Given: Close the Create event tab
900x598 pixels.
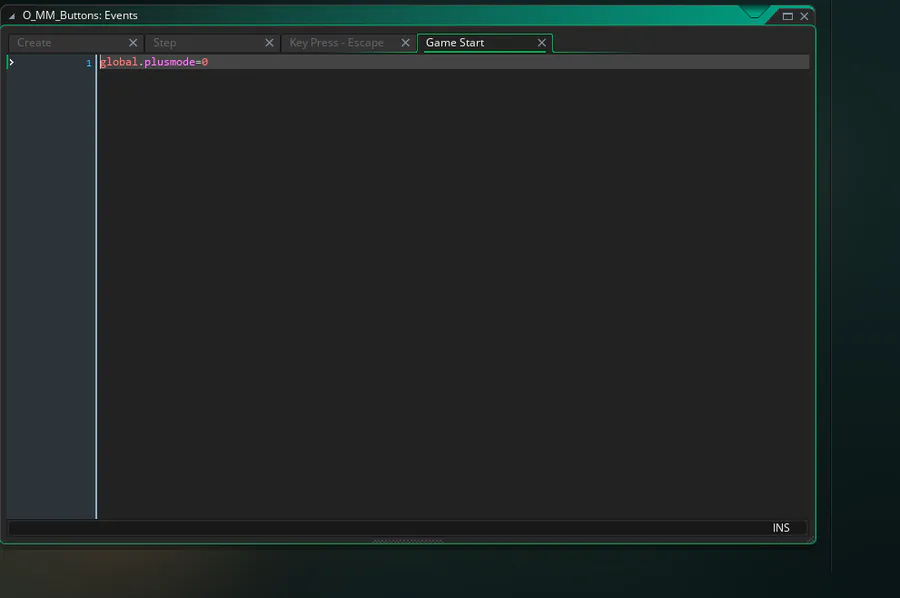Looking at the screenshot, I should click(133, 43).
